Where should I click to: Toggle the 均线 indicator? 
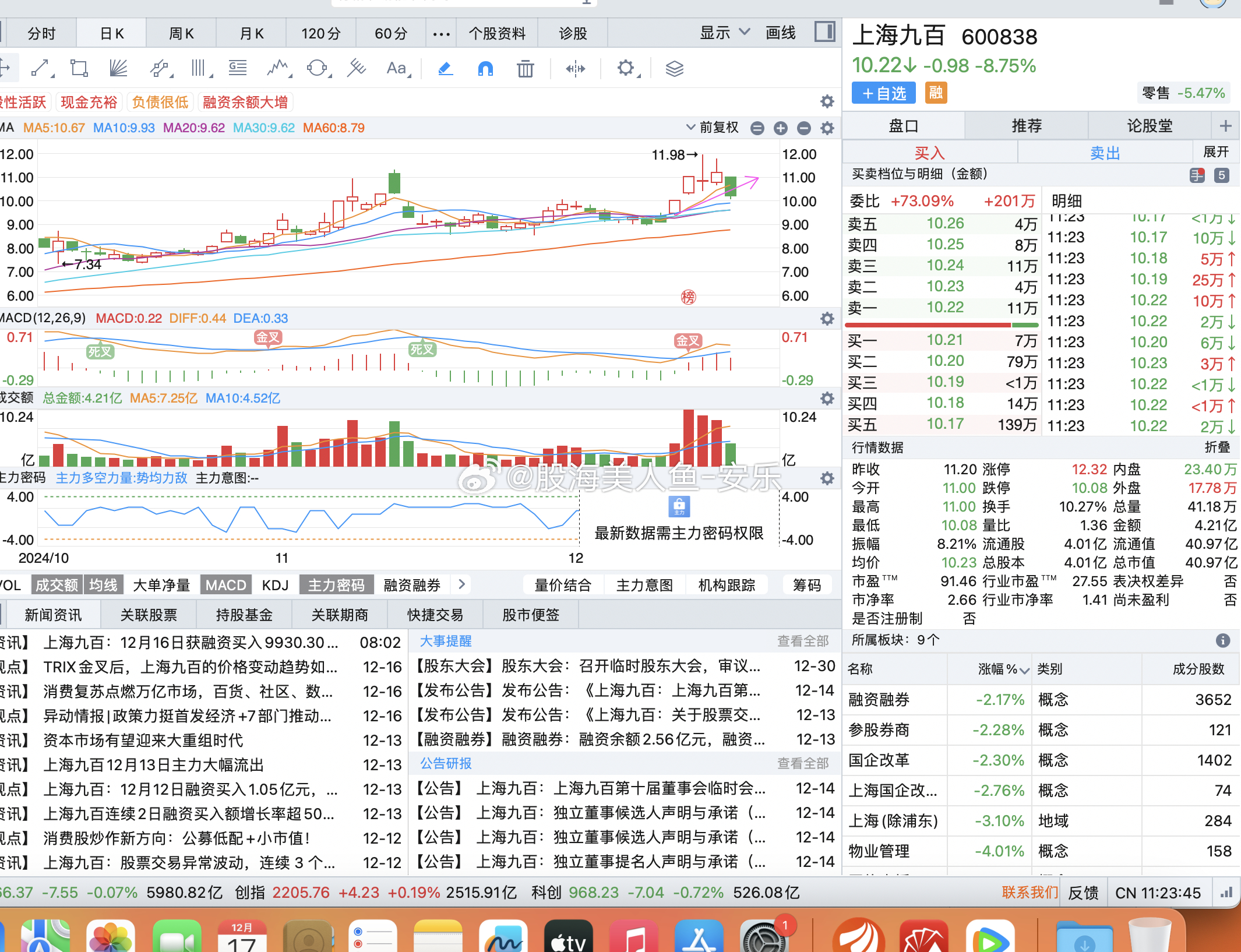pos(103,585)
